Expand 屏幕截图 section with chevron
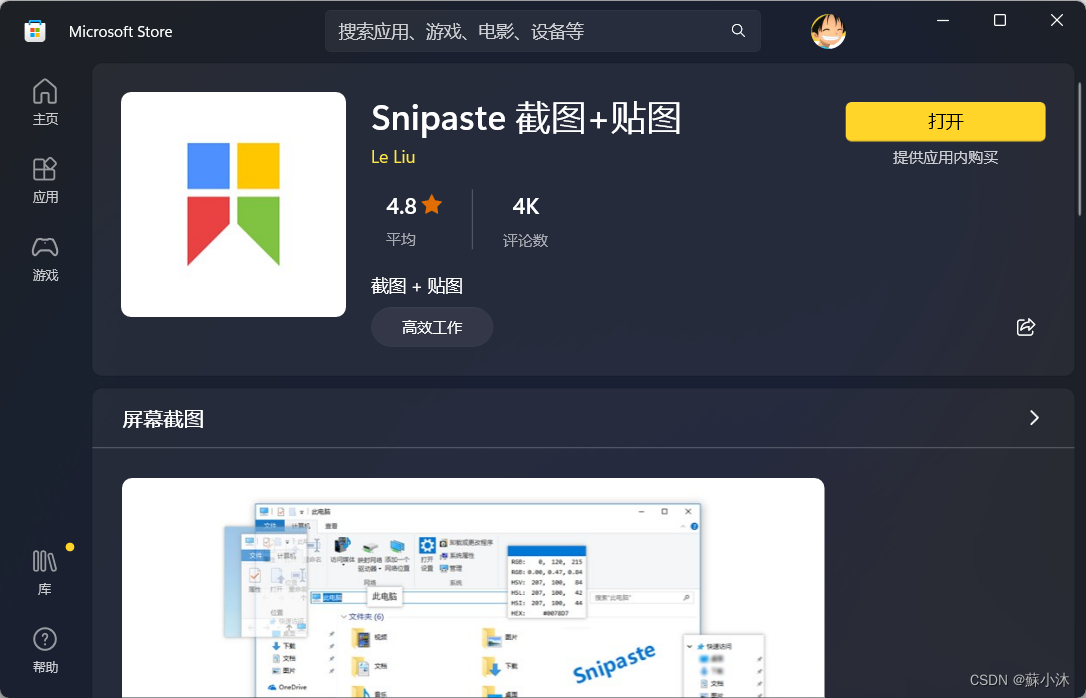The width and height of the screenshot is (1086, 698). click(x=1034, y=418)
